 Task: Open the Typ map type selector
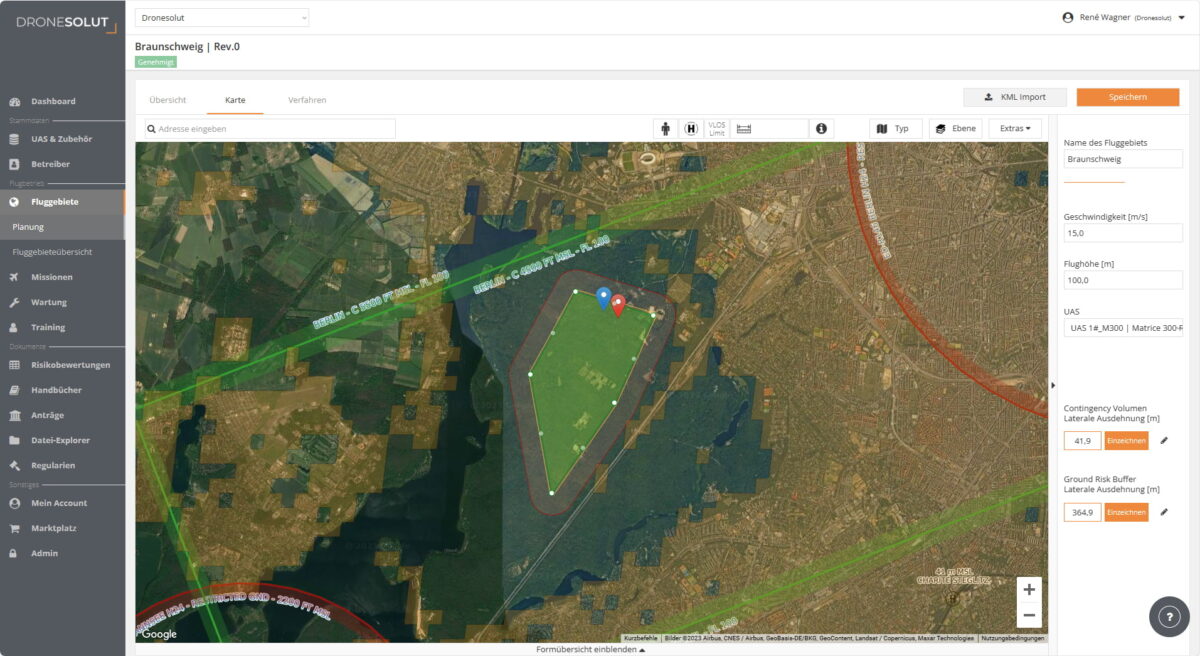(x=895, y=128)
